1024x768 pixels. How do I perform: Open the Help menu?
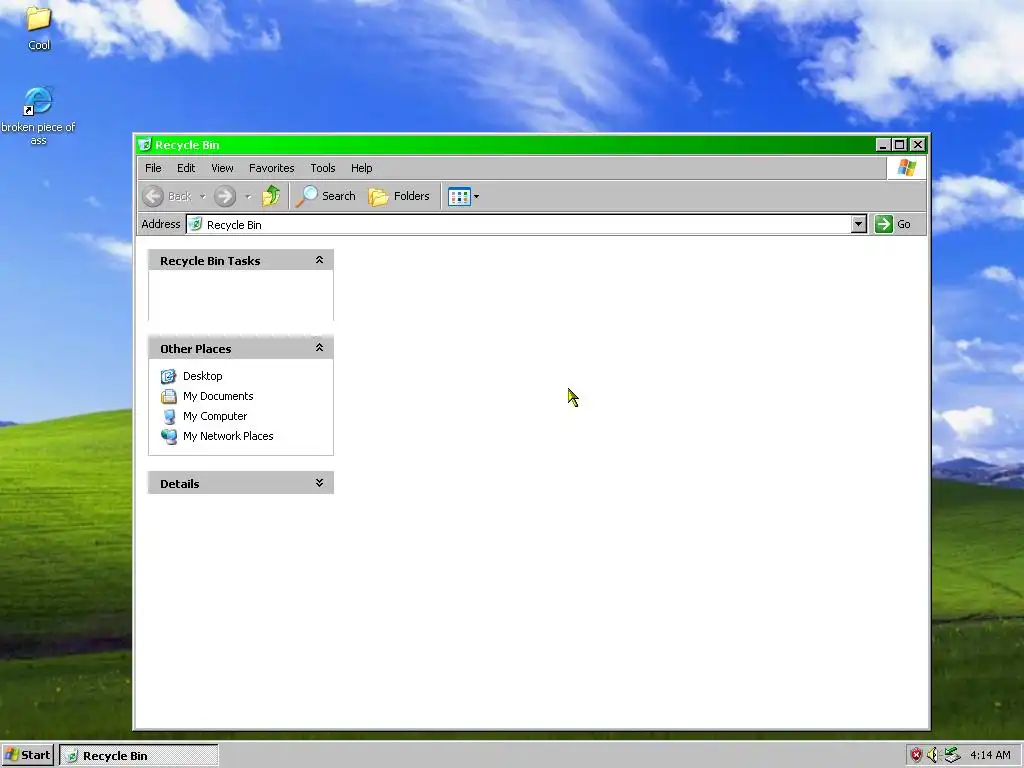361,168
